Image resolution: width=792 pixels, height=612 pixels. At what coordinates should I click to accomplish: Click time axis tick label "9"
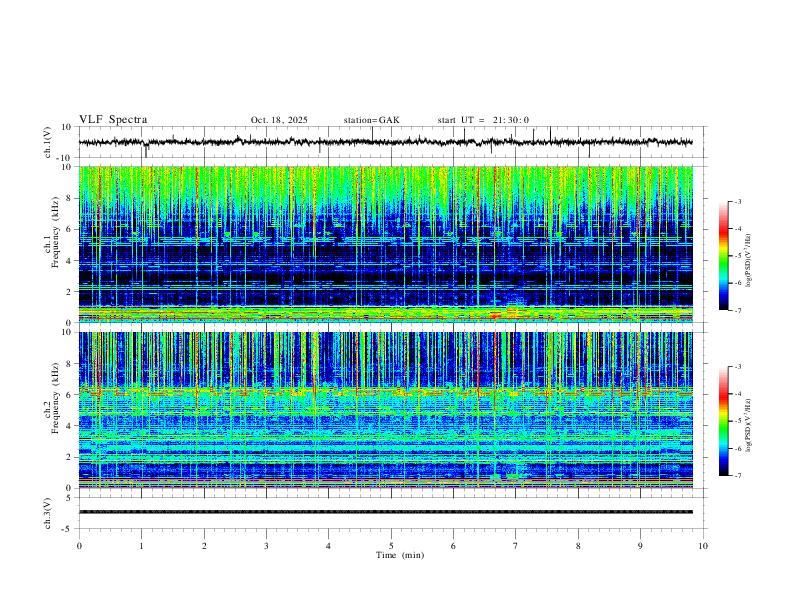(x=640, y=546)
